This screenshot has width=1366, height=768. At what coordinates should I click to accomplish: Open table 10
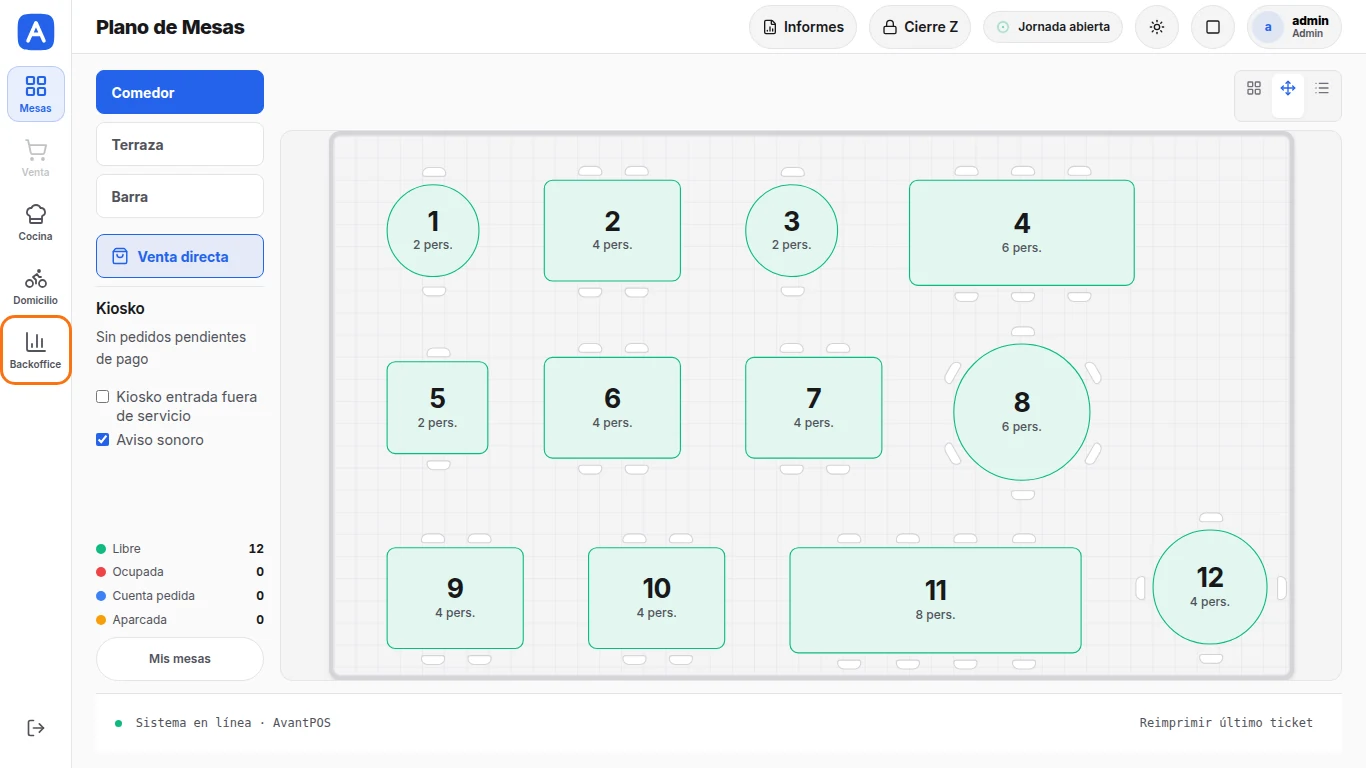[656, 598]
